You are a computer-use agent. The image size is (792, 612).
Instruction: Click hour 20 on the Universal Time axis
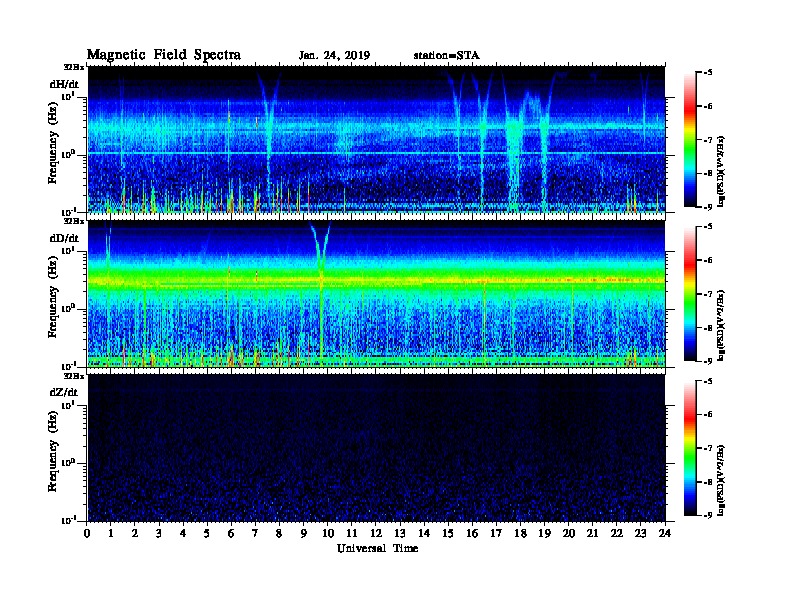[x=569, y=534]
